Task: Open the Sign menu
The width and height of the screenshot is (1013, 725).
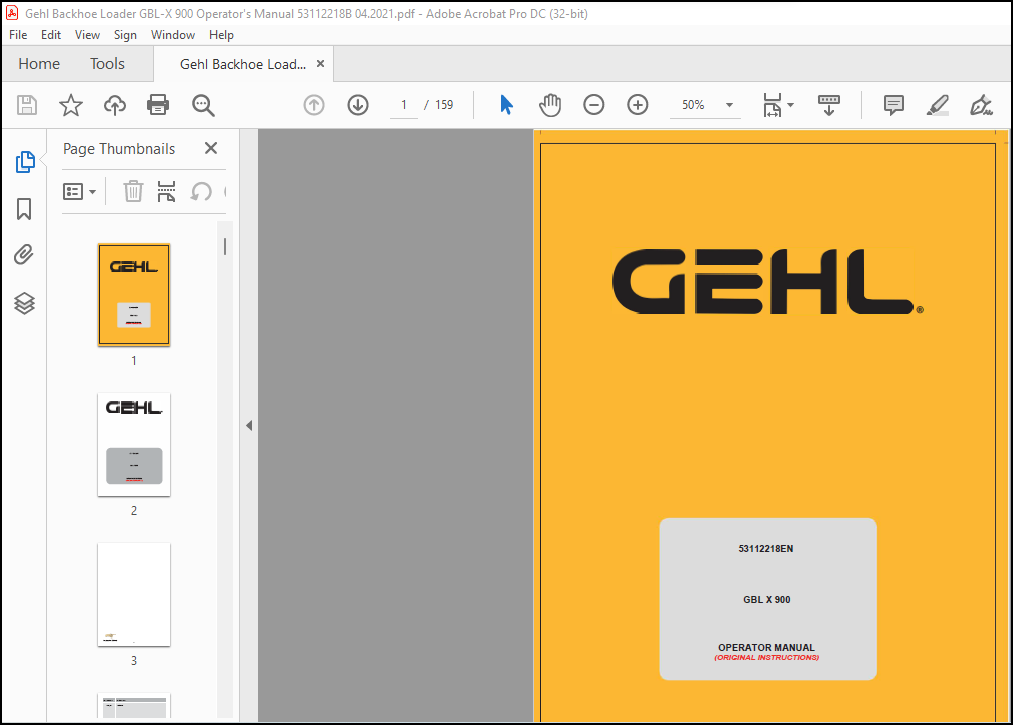Action: click(x=125, y=35)
